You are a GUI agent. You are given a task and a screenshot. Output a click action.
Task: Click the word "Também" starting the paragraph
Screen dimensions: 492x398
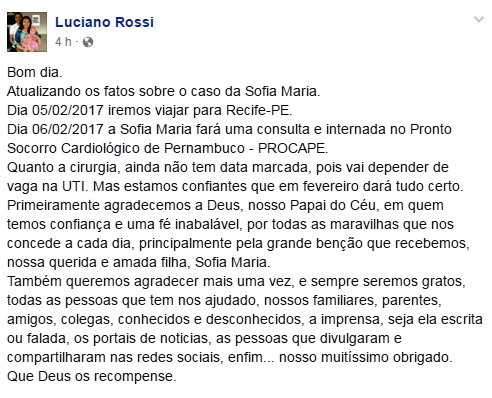[x=34, y=281]
